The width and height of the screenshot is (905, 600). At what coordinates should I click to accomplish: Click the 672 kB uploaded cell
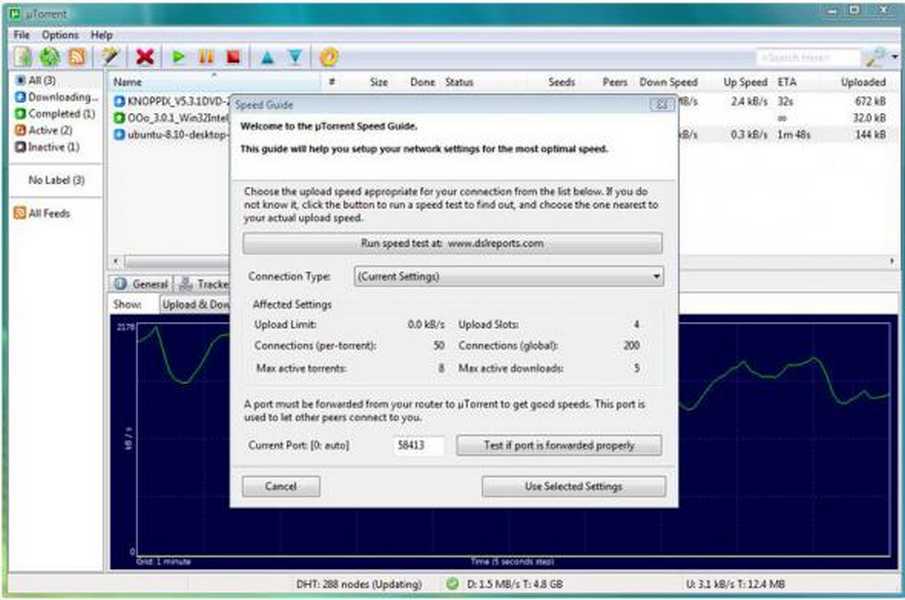coord(870,102)
